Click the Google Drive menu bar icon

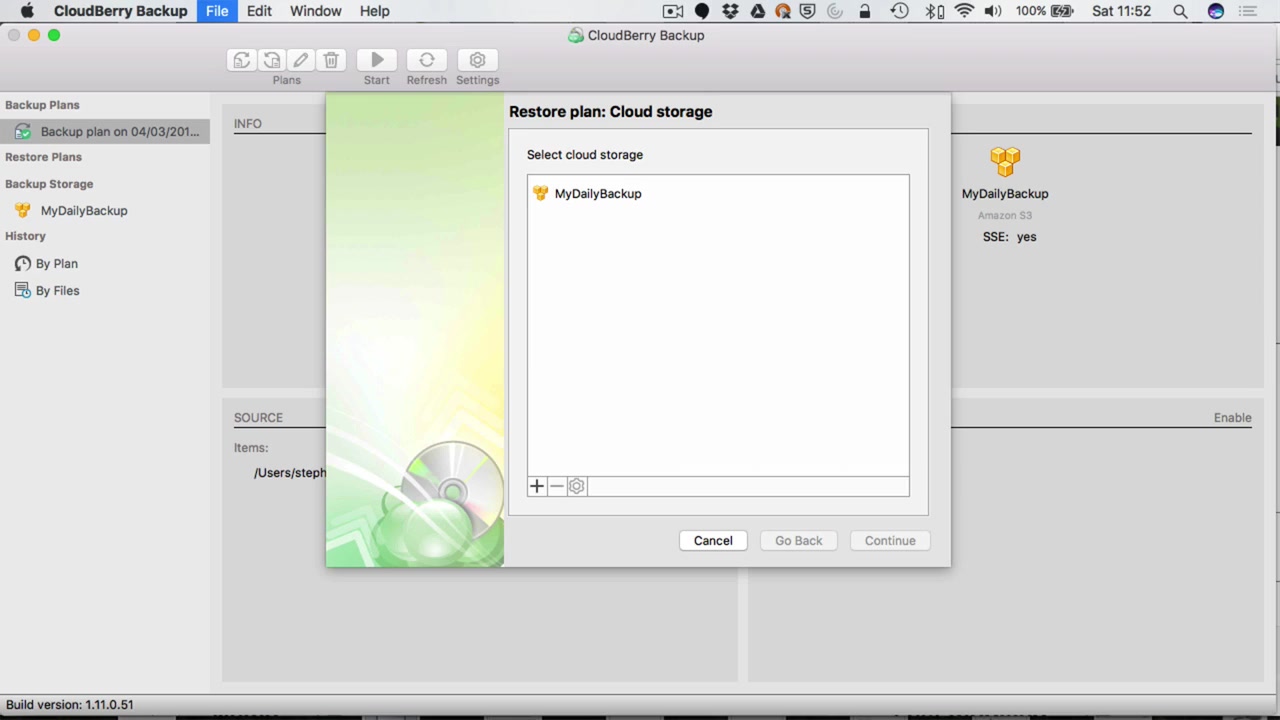[x=757, y=11]
